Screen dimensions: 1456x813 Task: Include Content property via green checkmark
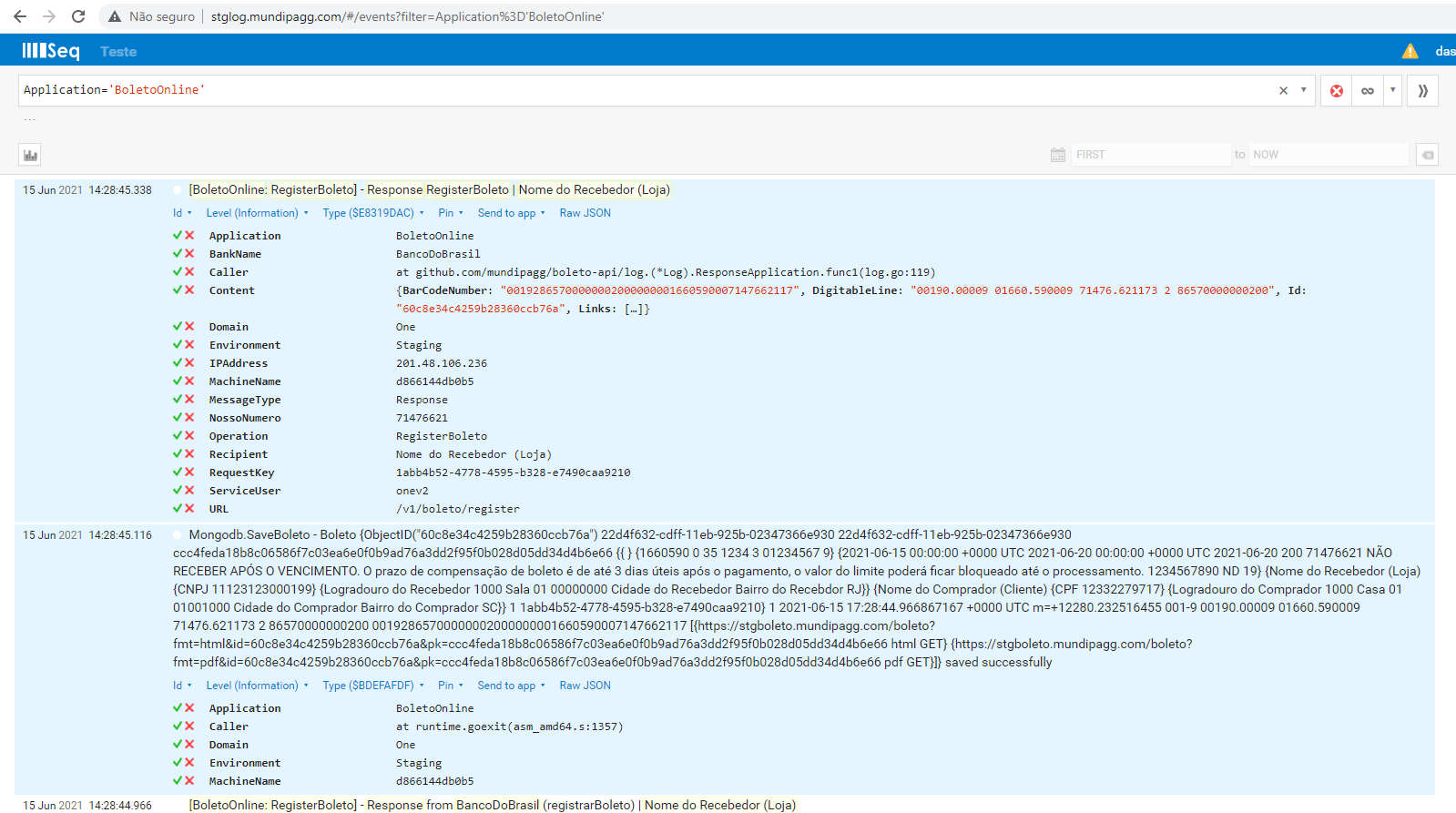(178, 290)
